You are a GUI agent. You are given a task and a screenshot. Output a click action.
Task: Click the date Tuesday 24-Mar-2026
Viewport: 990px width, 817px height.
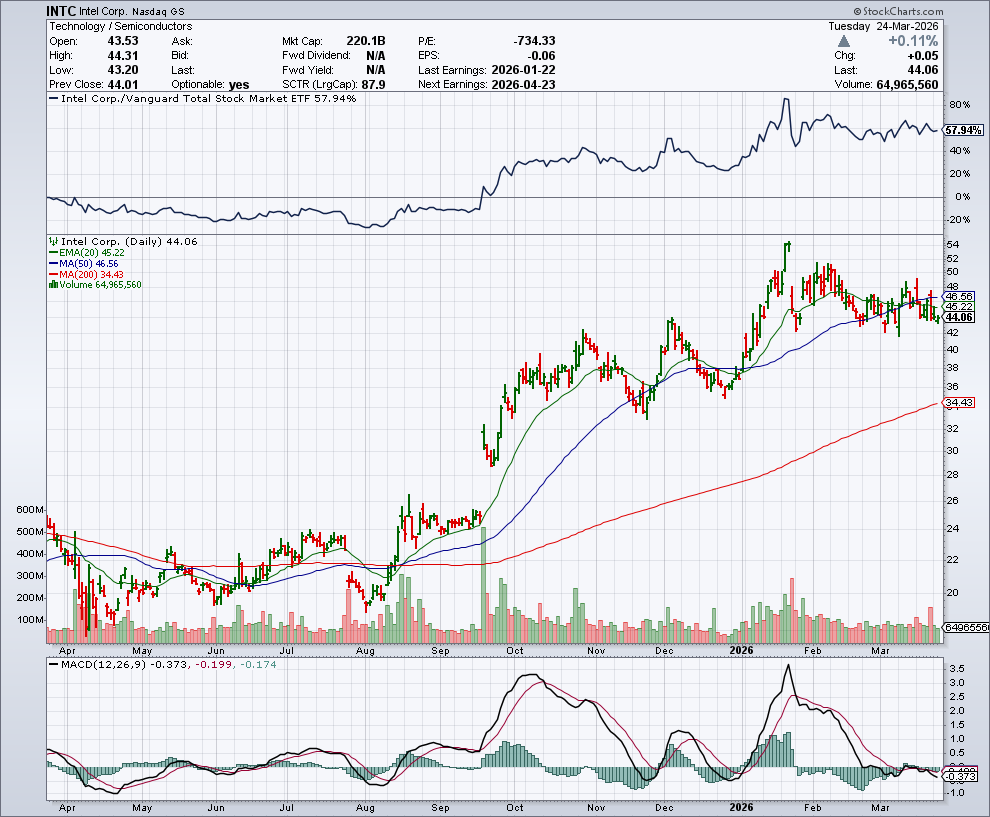tap(883, 27)
